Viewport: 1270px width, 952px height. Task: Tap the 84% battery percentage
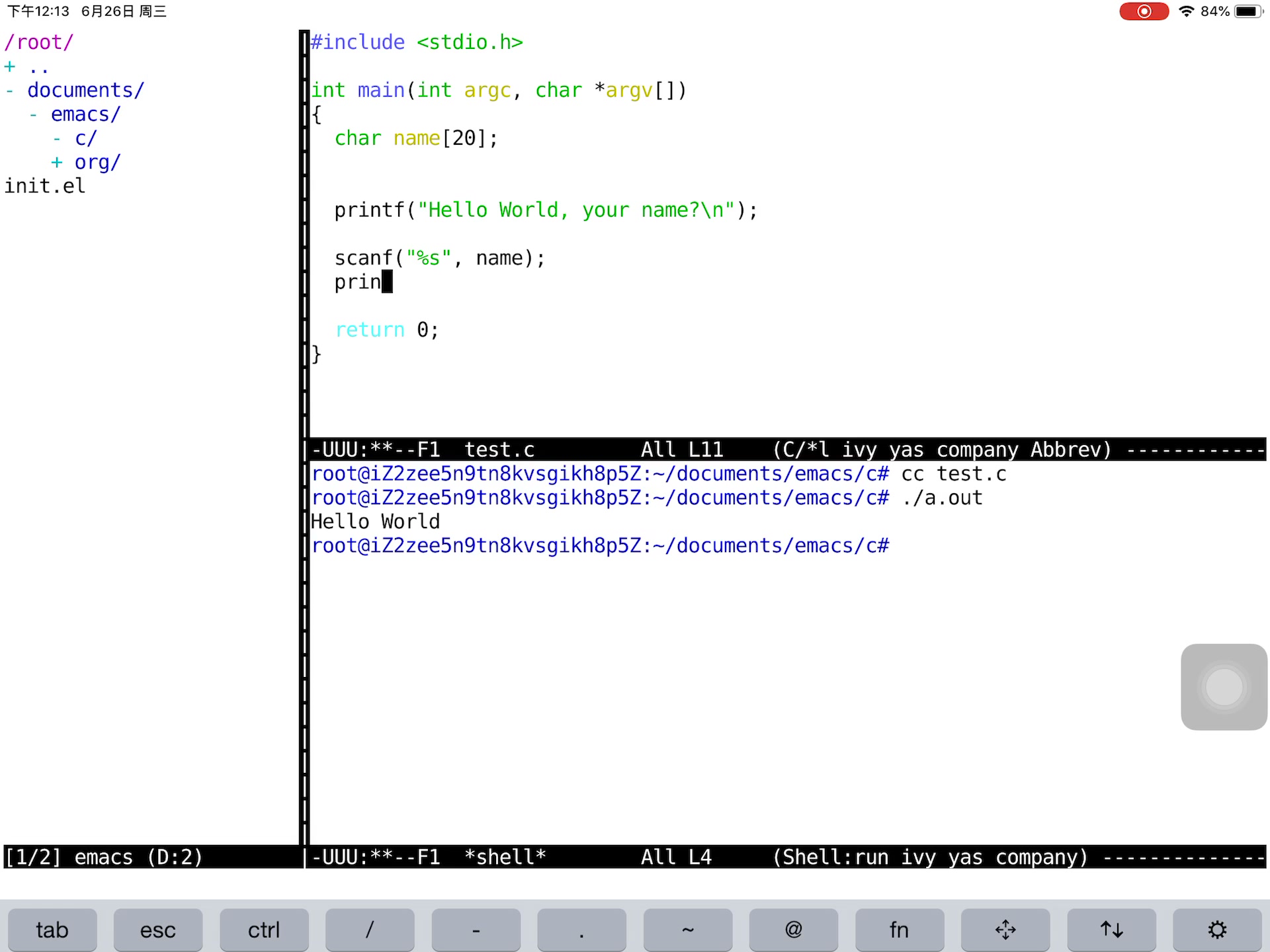point(1214,11)
